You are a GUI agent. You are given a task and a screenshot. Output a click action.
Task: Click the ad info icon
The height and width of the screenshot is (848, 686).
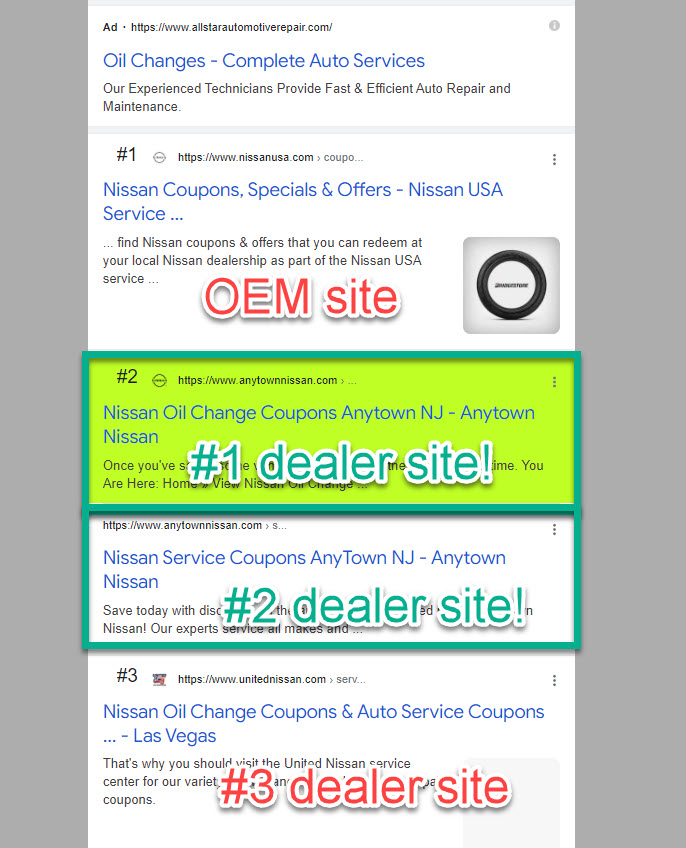pos(554,25)
